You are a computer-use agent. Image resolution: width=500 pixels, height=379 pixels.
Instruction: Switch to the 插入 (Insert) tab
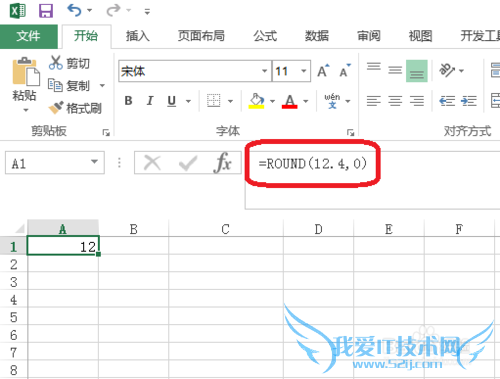tap(138, 36)
